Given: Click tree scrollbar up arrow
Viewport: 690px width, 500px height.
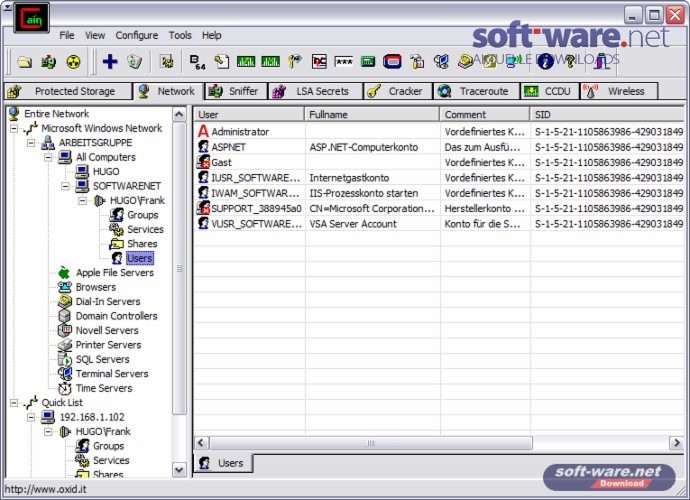Looking at the screenshot, I should pyautogui.click(x=179, y=114).
